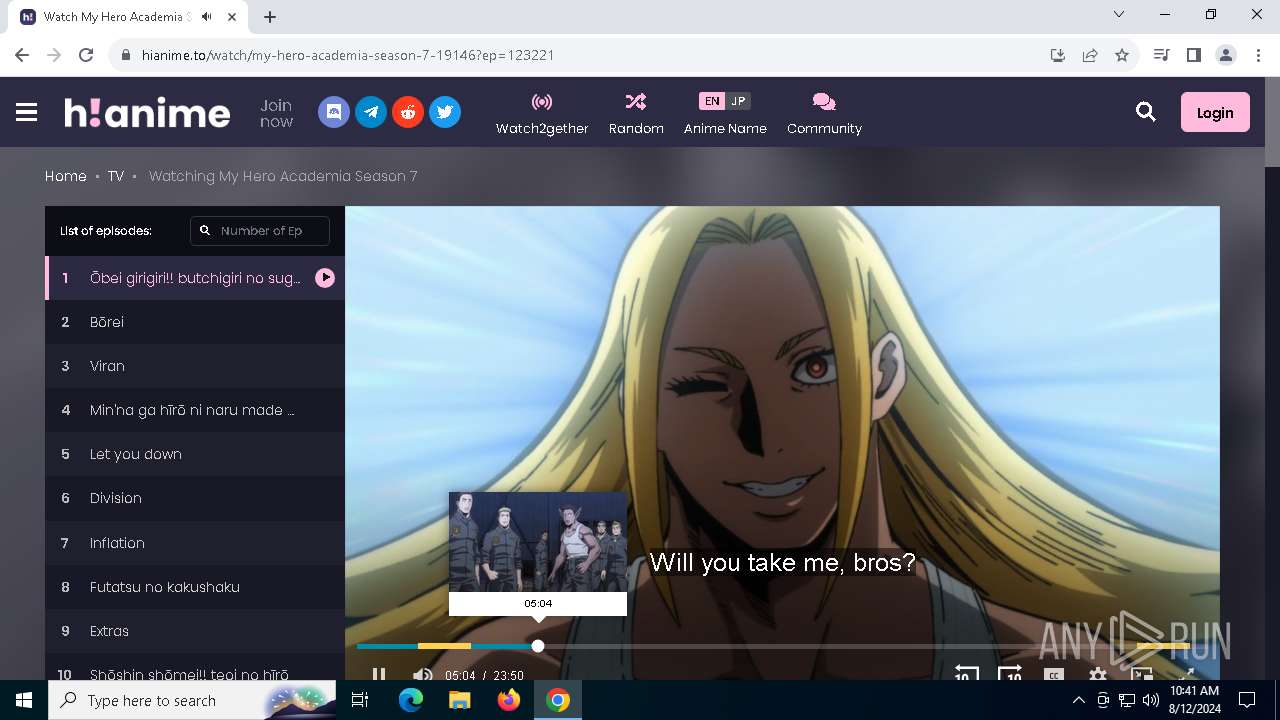
Task: Go to a Random anime
Action: [x=636, y=113]
